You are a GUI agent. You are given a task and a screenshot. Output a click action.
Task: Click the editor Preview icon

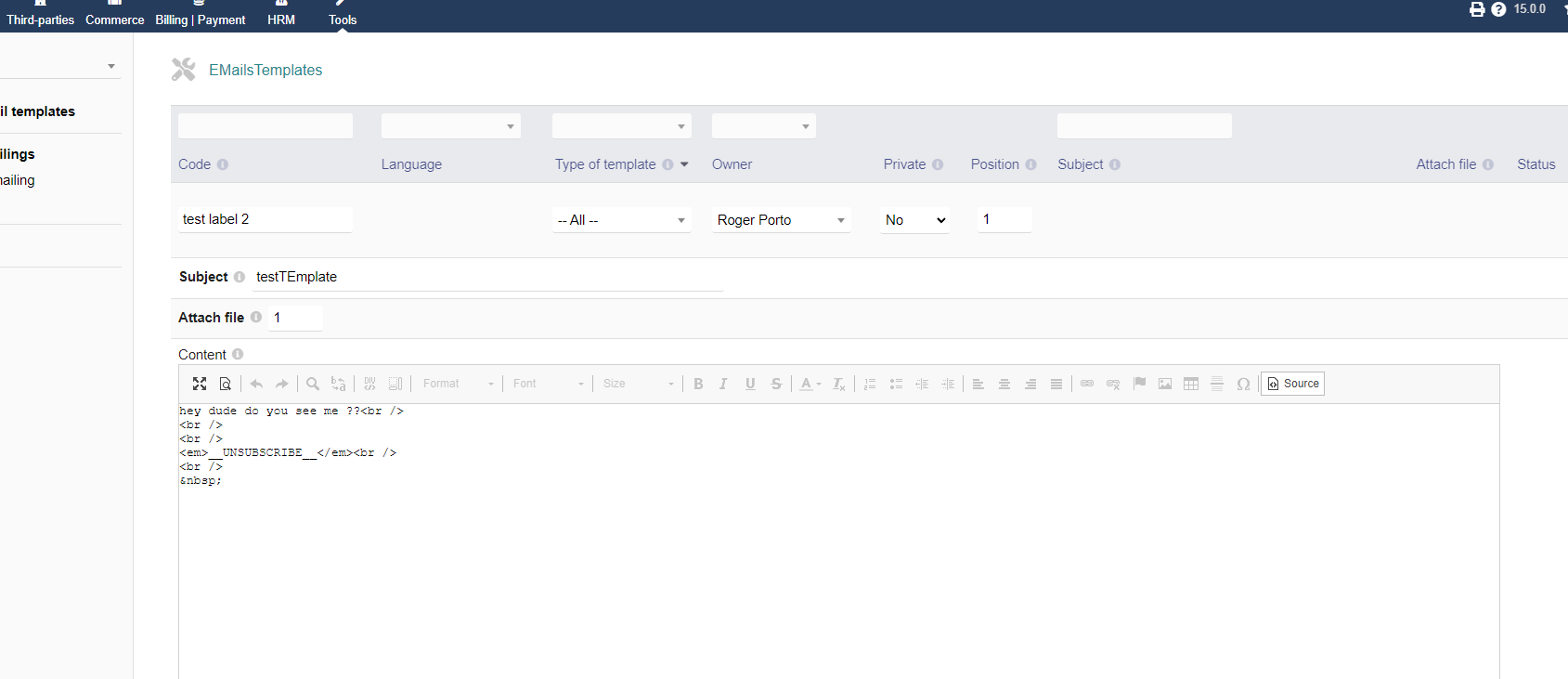coord(225,384)
